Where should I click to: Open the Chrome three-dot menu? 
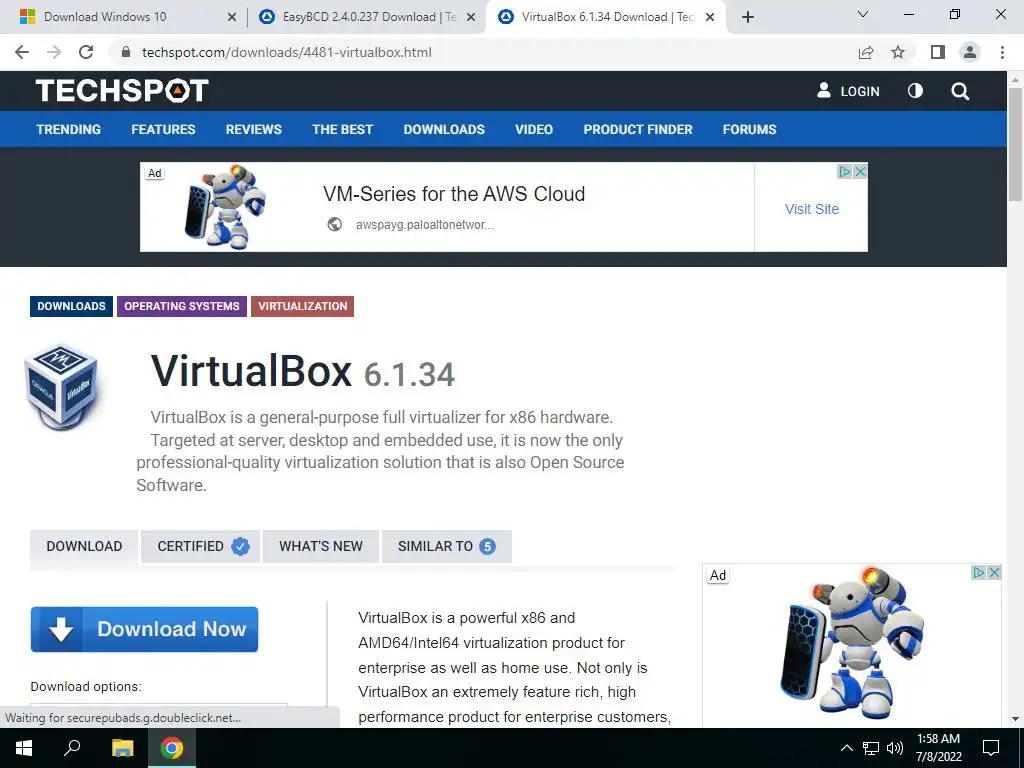point(1002,52)
